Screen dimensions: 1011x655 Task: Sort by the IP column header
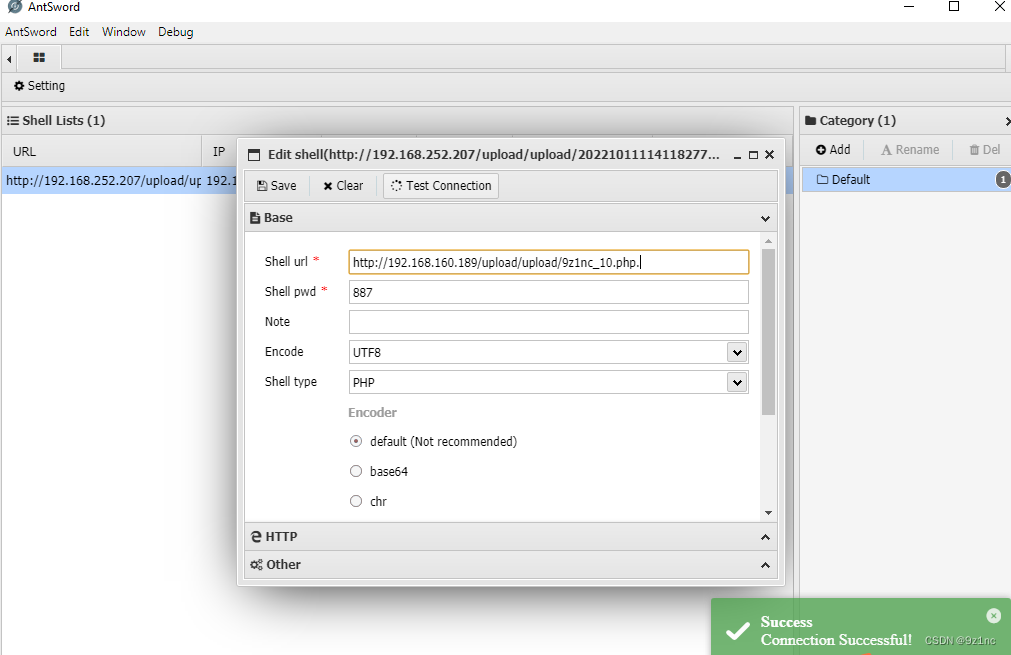pos(219,152)
